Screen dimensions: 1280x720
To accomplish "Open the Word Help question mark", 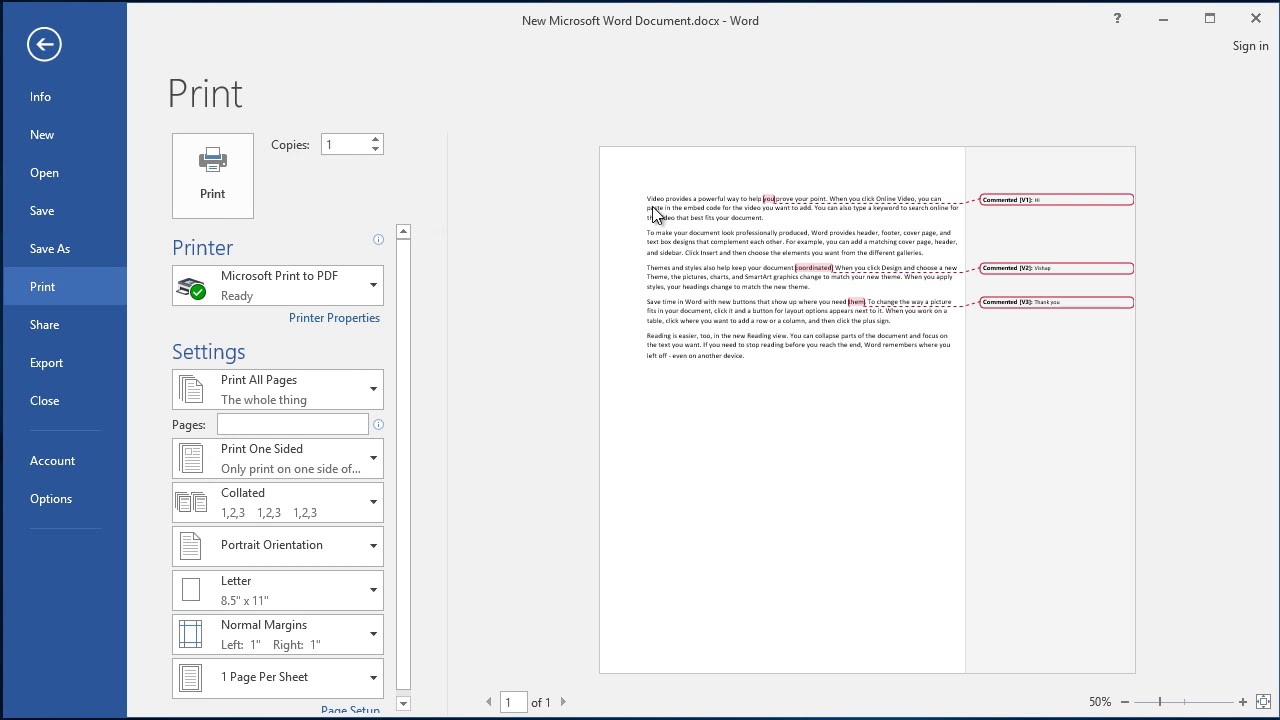I will [x=1117, y=19].
